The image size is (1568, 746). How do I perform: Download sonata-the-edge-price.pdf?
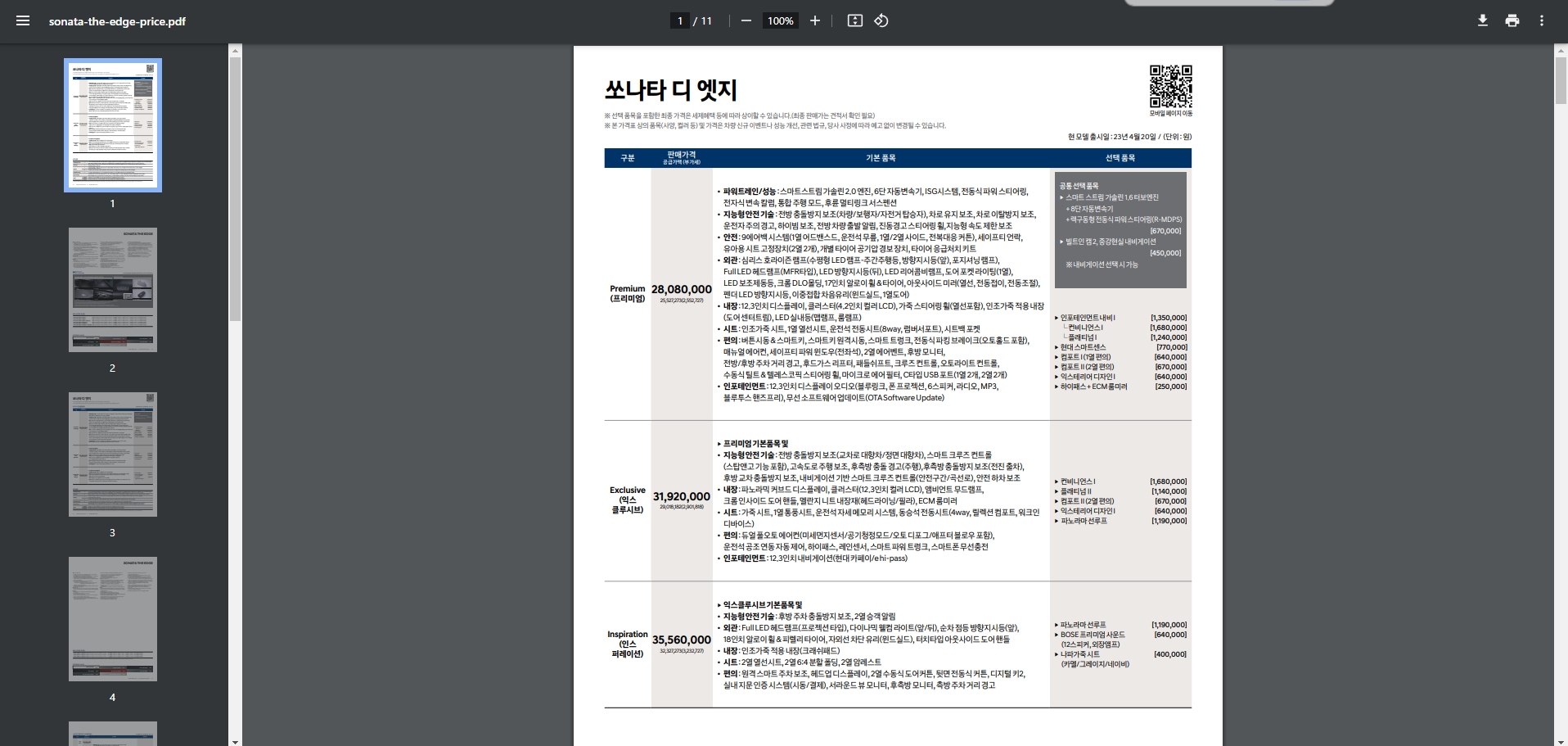pos(1482,20)
